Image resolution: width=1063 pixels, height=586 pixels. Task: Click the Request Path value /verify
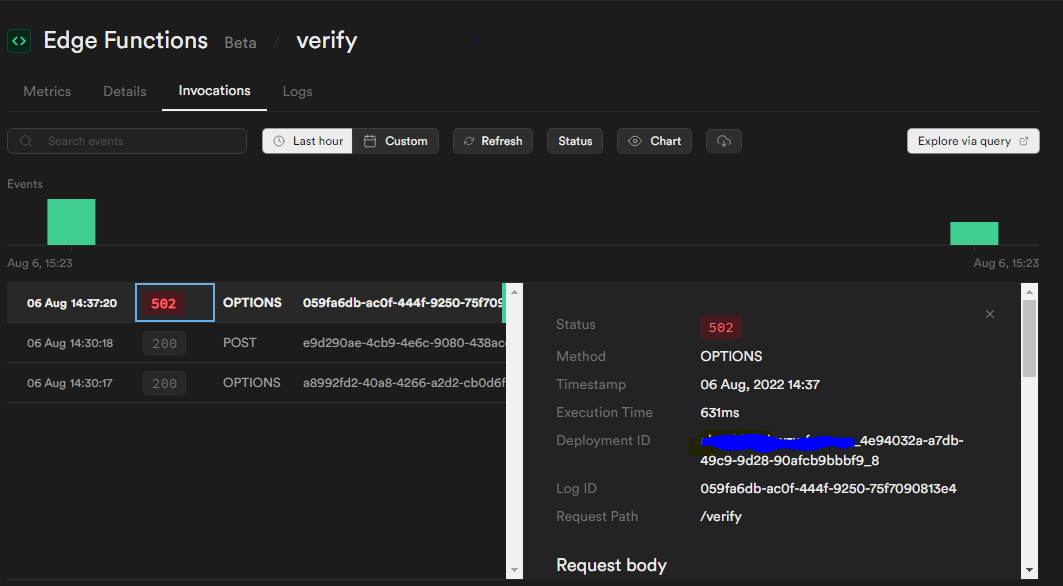click(721, 516)
